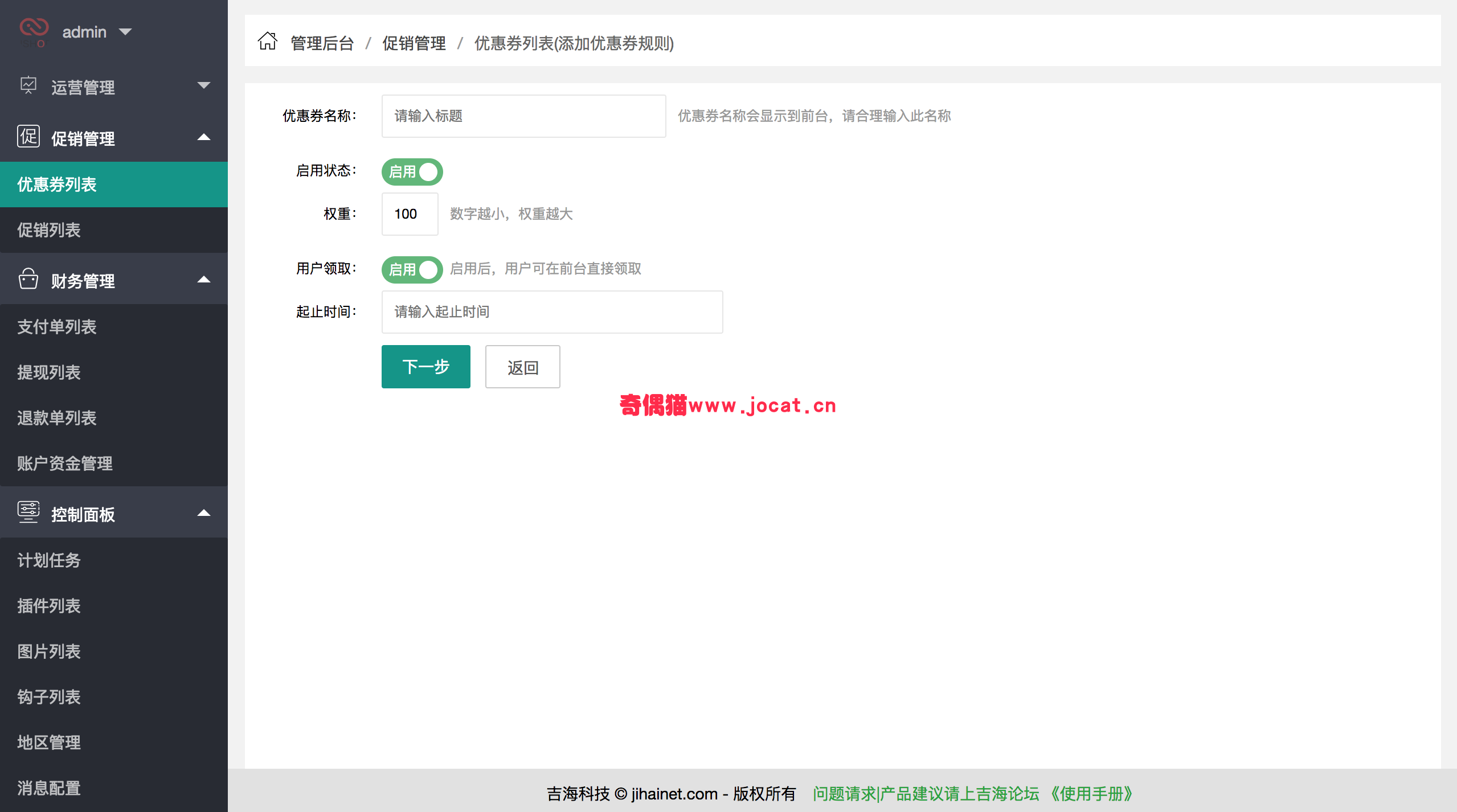Image resolution: width=1457 pixels, height=812 pixels.
Task: Click hint text 启用后，用户可在前台直接领取
Action: point(546,269)
